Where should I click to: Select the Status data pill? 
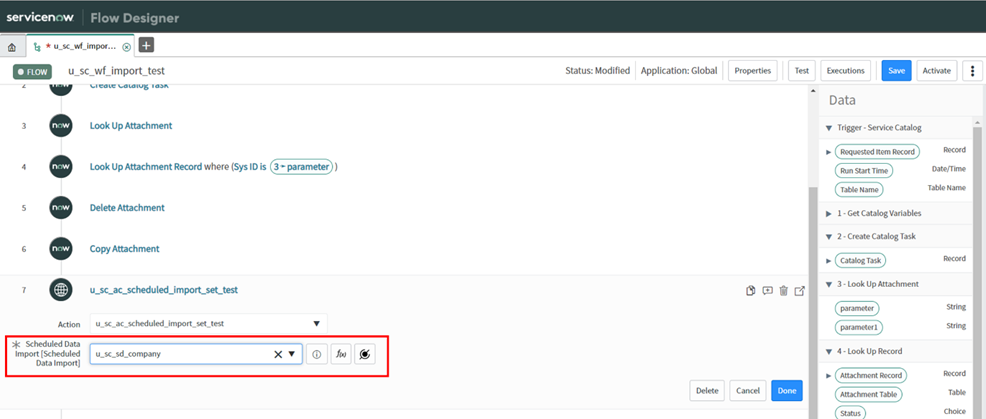coord(850,413)
